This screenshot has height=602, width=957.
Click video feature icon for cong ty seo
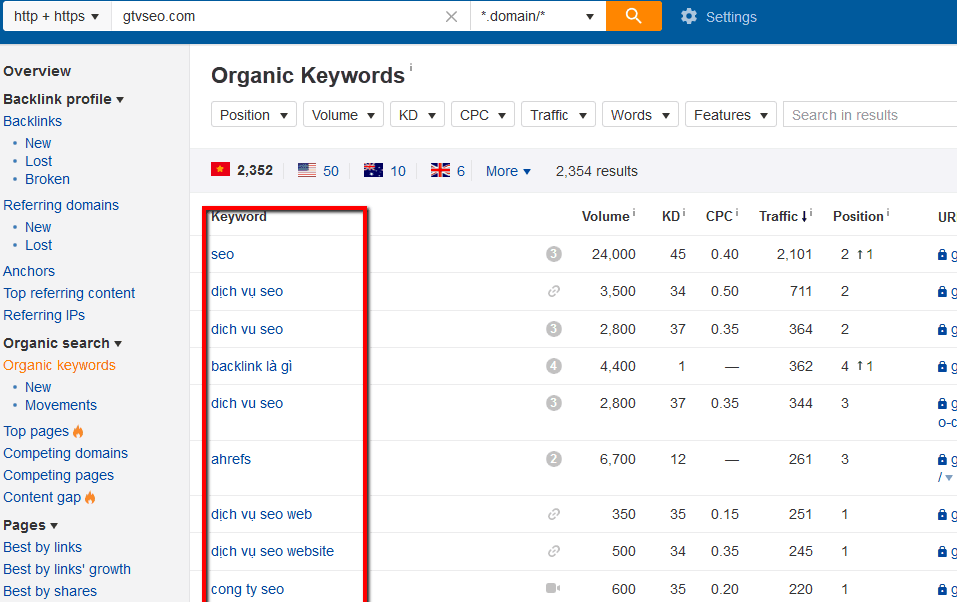point(554,589)
